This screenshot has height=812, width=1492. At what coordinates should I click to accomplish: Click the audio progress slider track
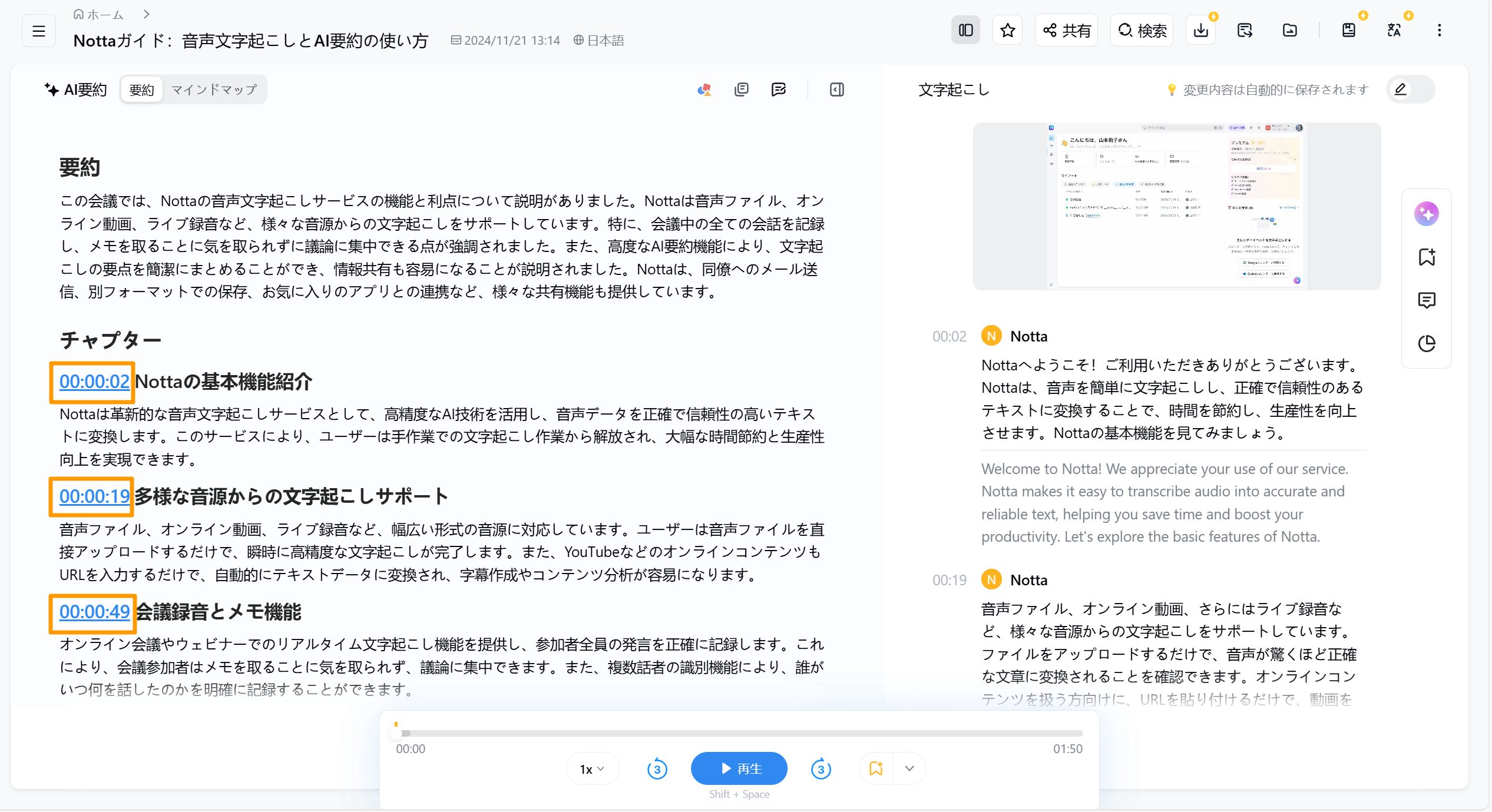click(739, 734)
